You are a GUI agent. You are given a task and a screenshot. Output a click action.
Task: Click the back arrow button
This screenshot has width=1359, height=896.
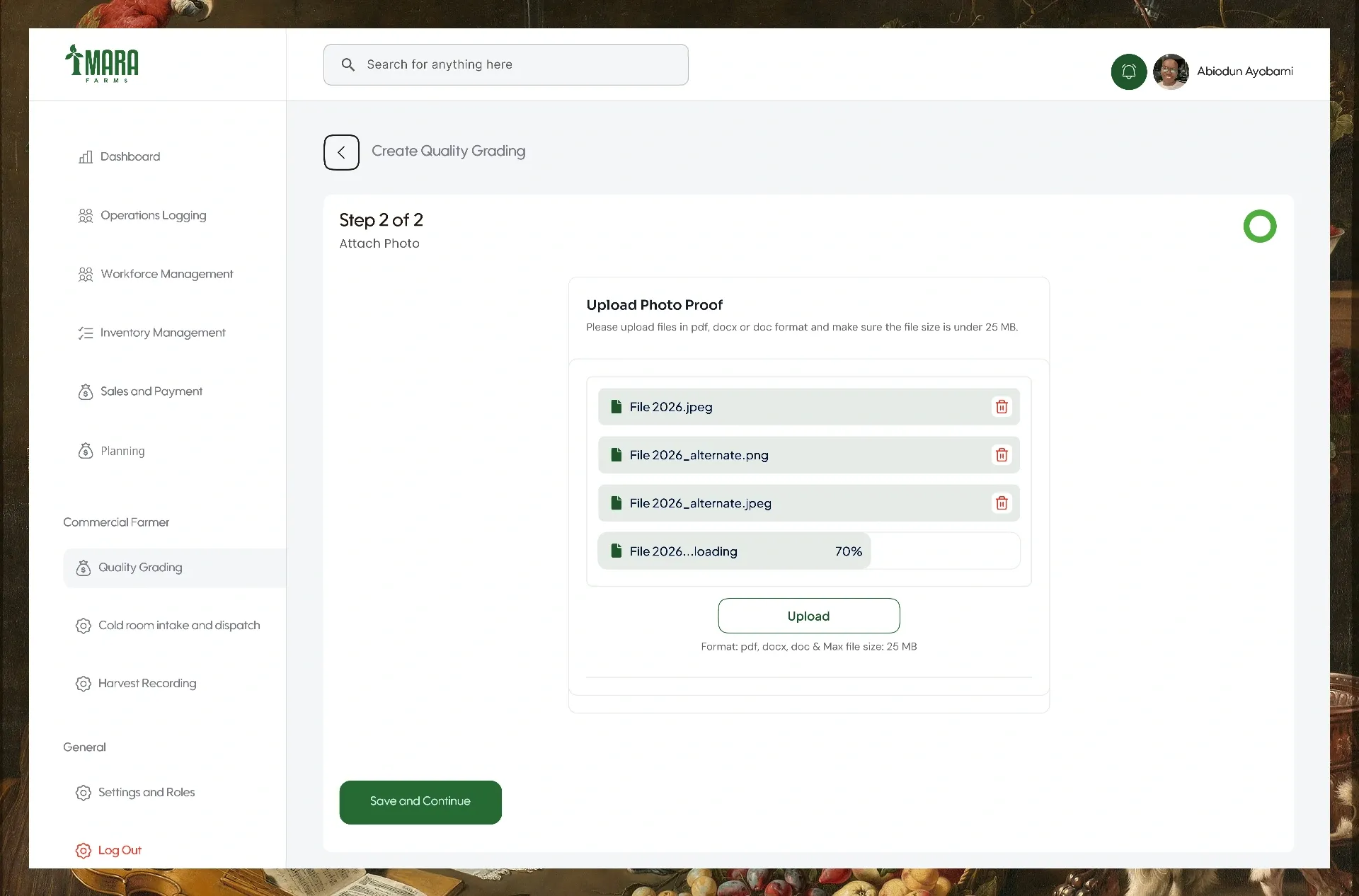[341, 152]
